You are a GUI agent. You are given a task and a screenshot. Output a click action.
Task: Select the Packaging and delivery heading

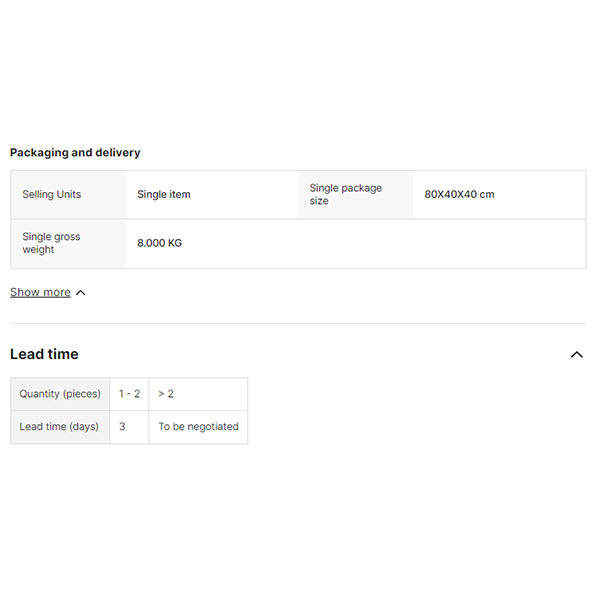[75, 153]
